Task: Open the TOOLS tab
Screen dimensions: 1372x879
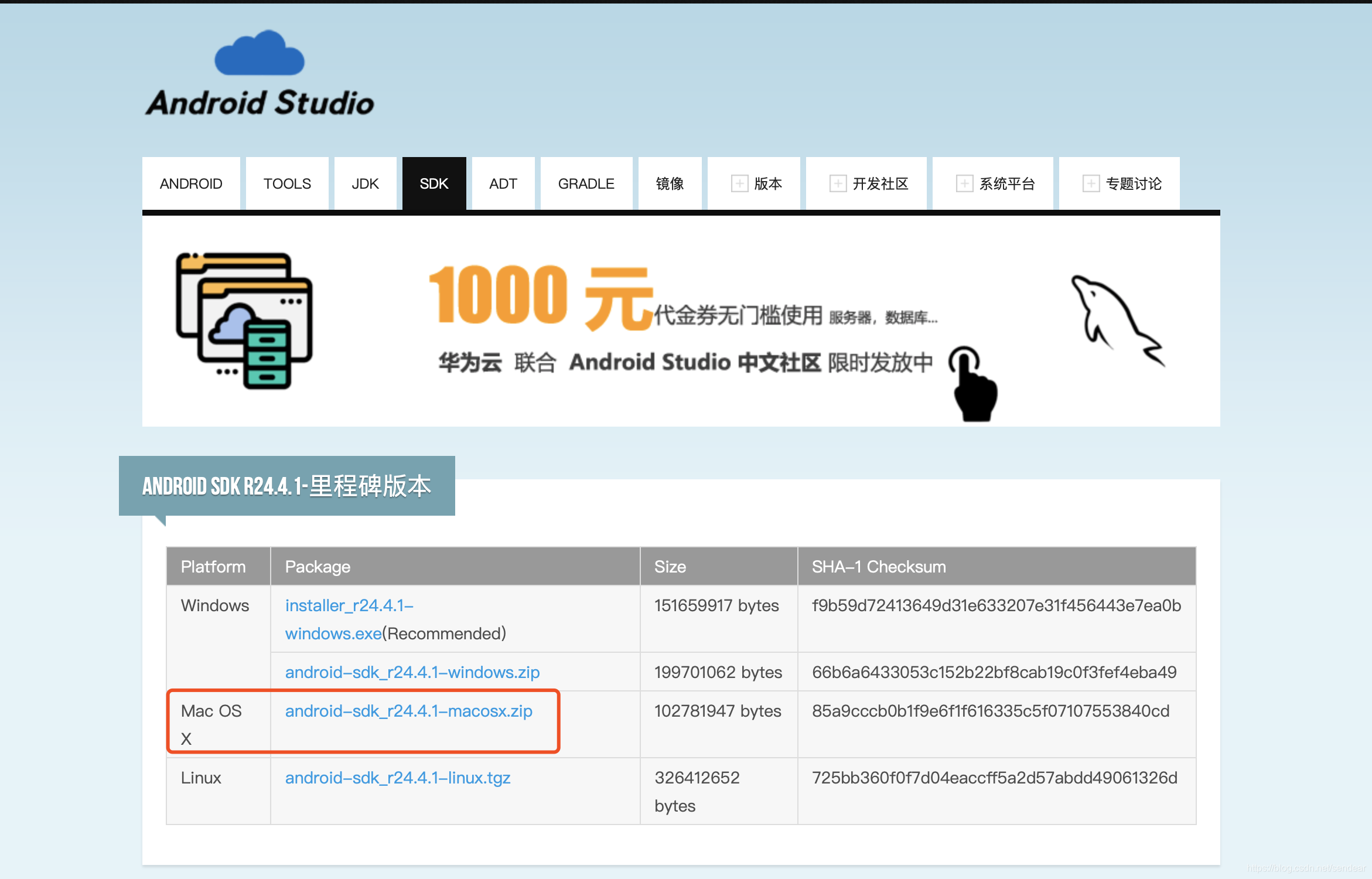Action: (x=287, y=183)
